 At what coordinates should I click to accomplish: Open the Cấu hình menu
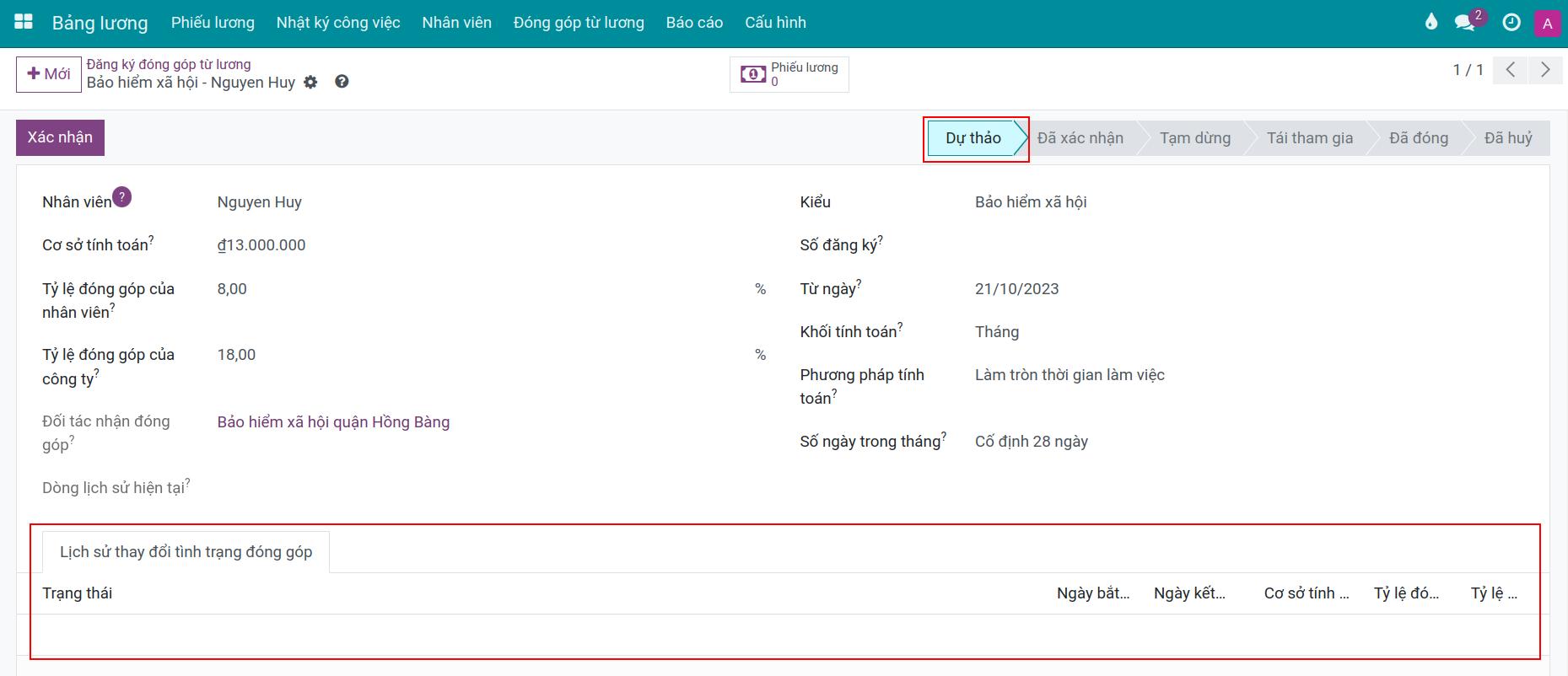pos(775,23)
